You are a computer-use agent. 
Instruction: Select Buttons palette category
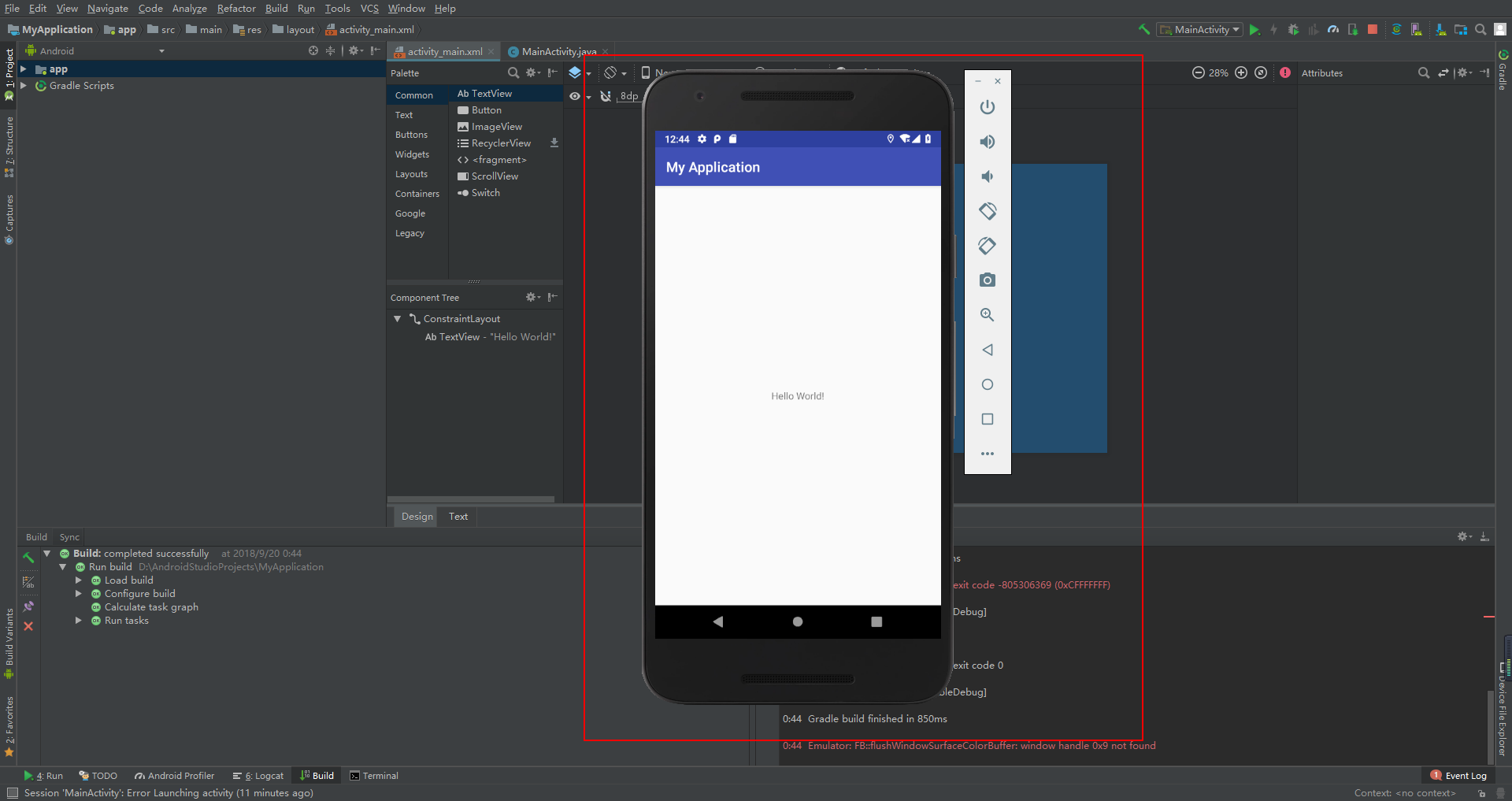pos(411,135)
